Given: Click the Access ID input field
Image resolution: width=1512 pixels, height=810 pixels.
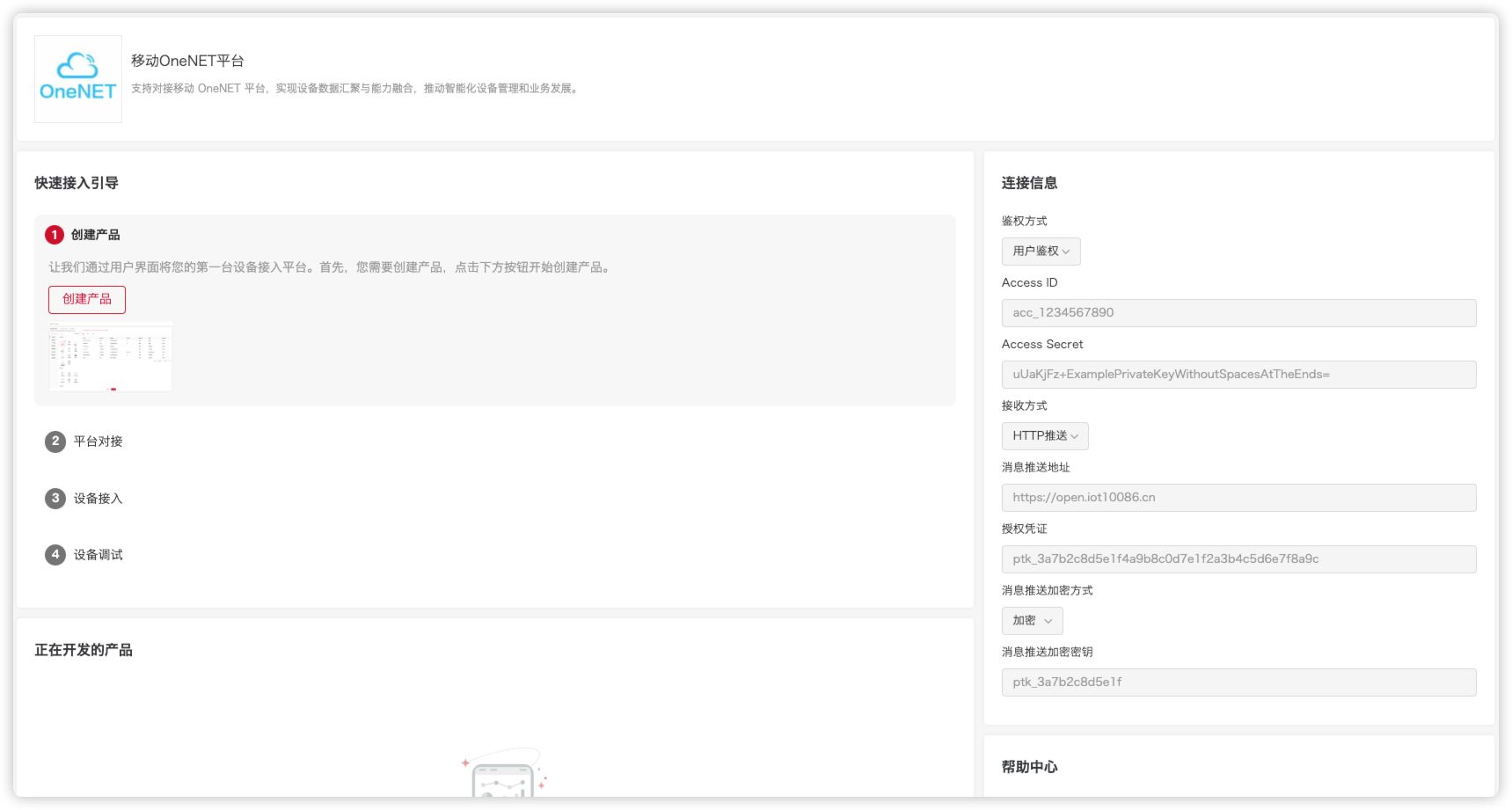Looking at the screenshot, I should pos(1238,313).
